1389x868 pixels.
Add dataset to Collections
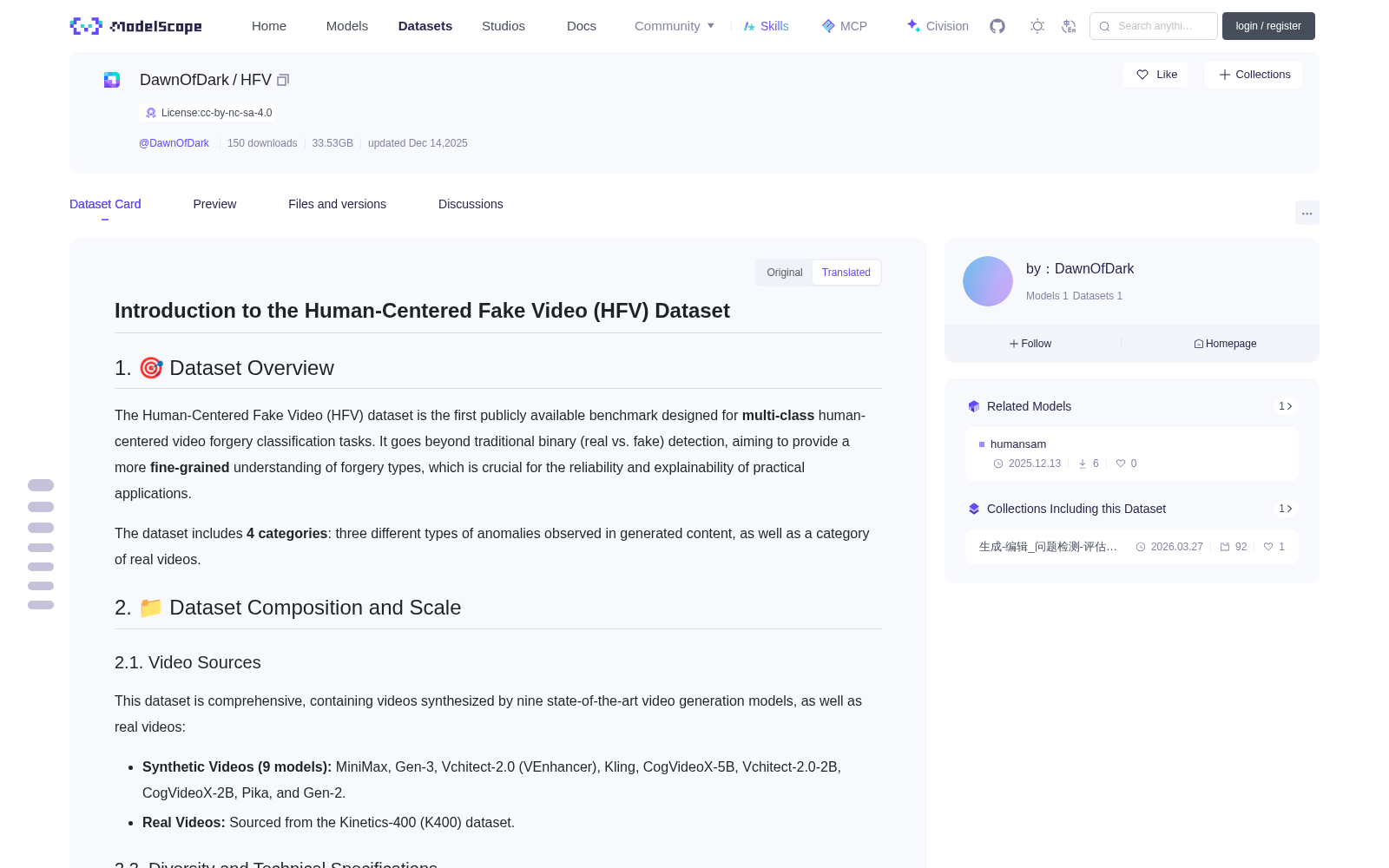point(1254,75)
